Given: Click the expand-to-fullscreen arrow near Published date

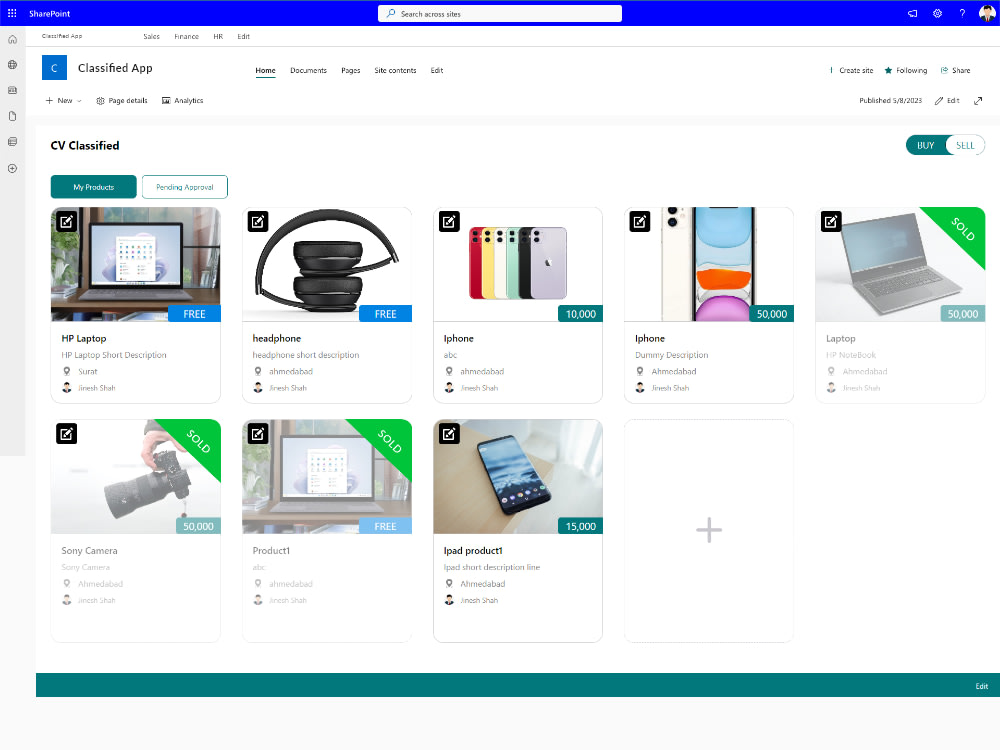Looking at the screenshot, I should click(978, 100).
